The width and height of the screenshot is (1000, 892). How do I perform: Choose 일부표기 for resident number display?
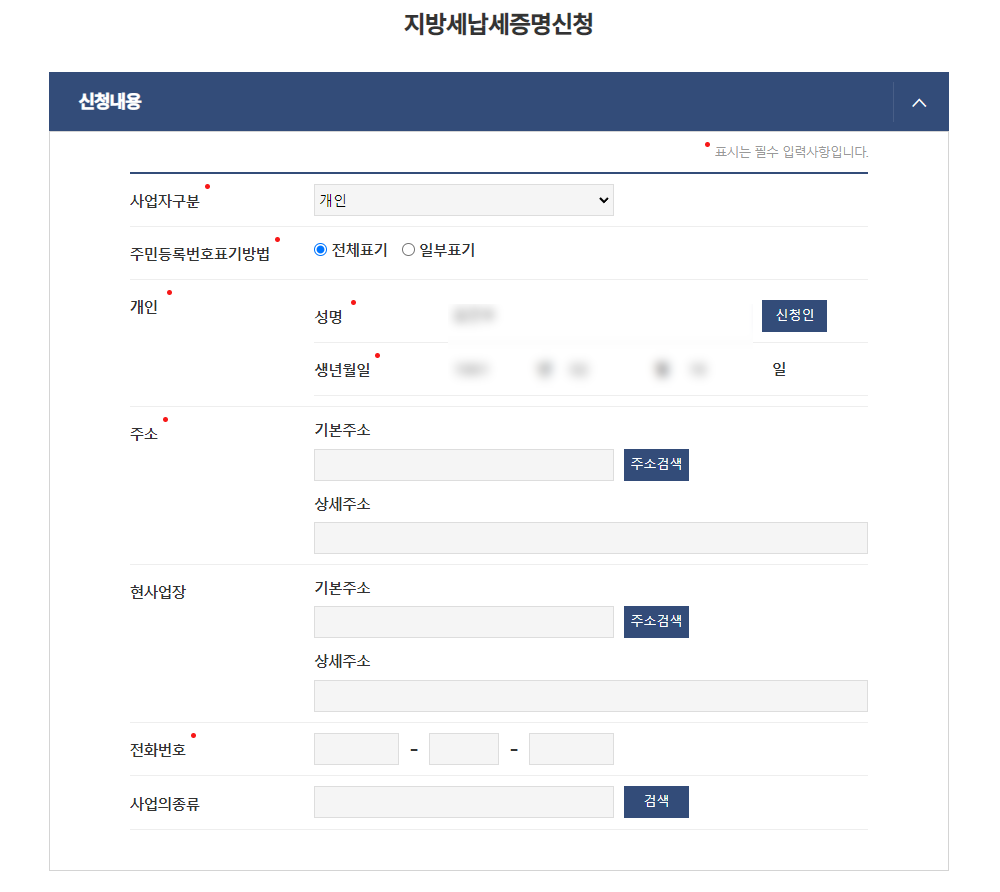[408, 249]
